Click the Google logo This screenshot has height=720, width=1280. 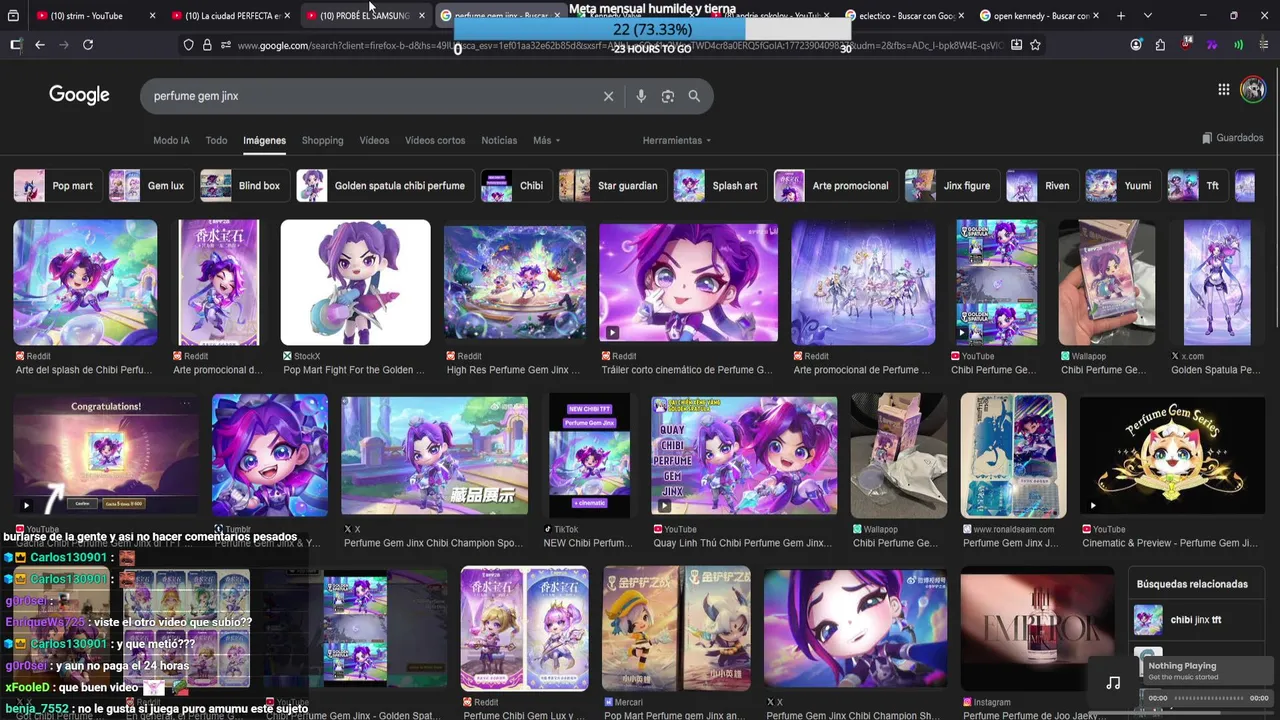pyautogui.click(x=79, y=95)
